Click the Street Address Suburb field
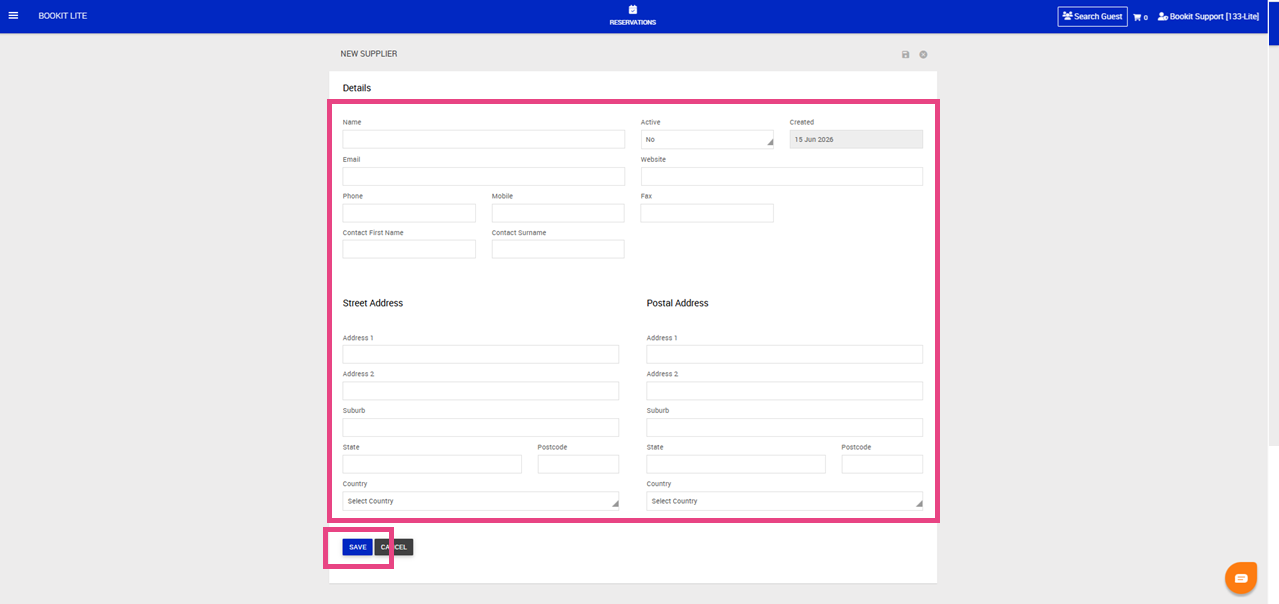 481,427
